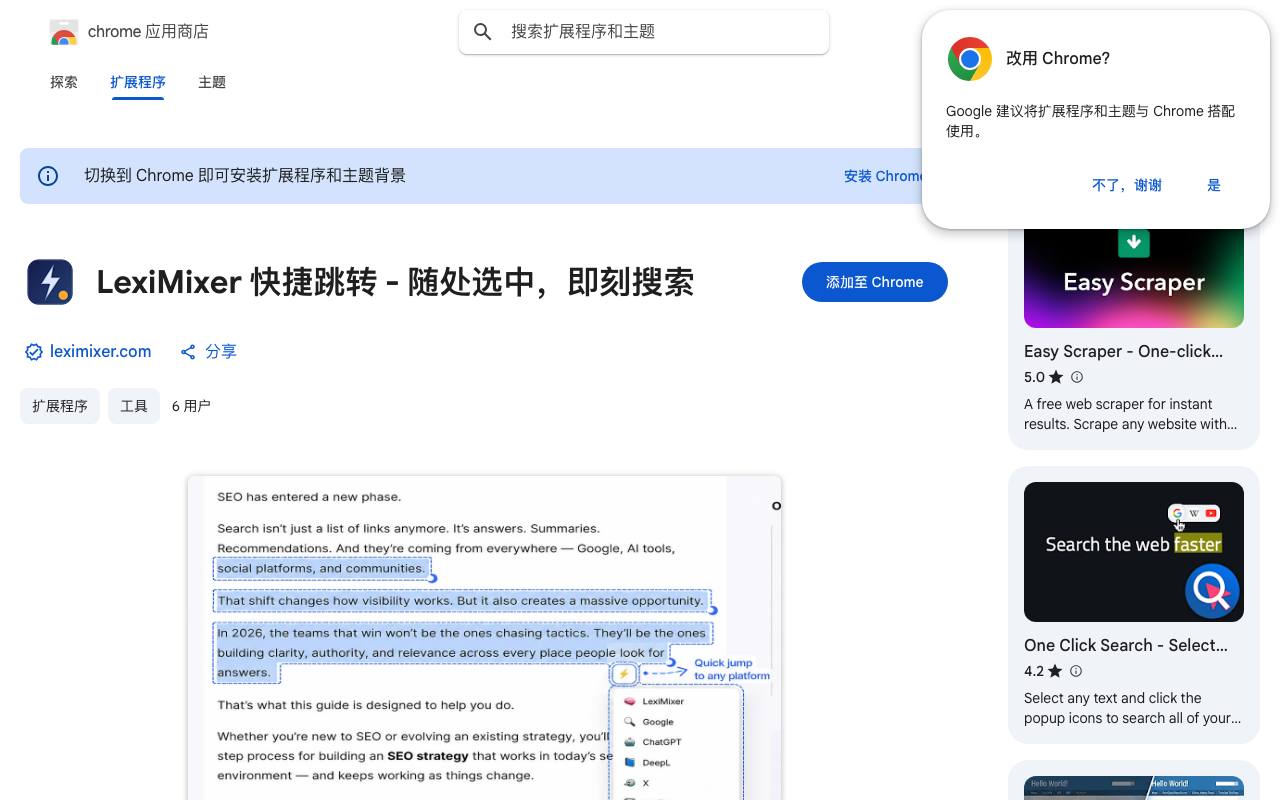Click the 6 用户 user count text
Image resolution: width=1280 pixels, height=800 pixels.
point(191,406)
